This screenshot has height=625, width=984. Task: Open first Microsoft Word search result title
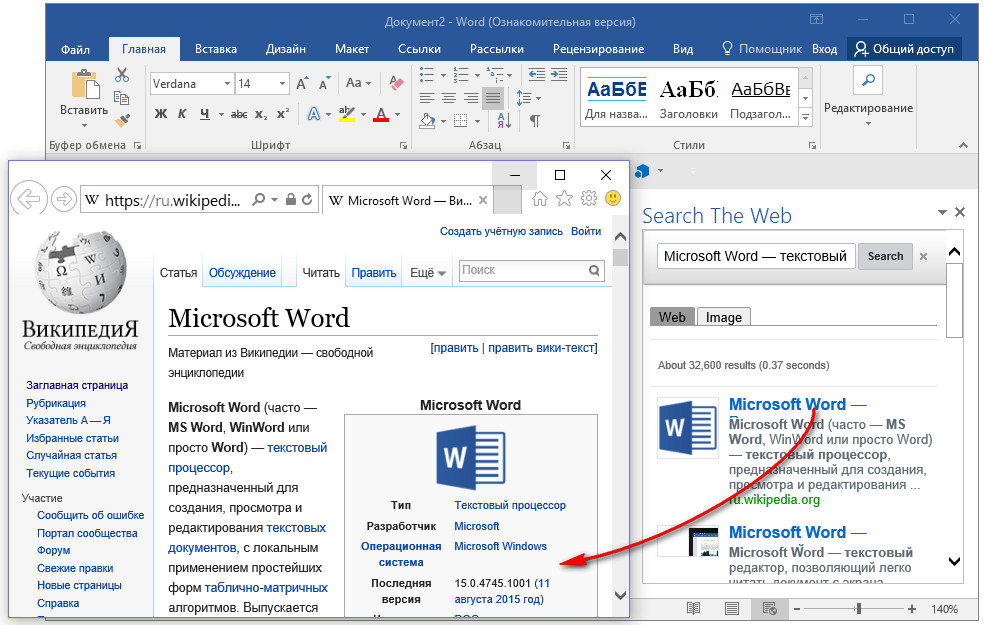[797, 405]
